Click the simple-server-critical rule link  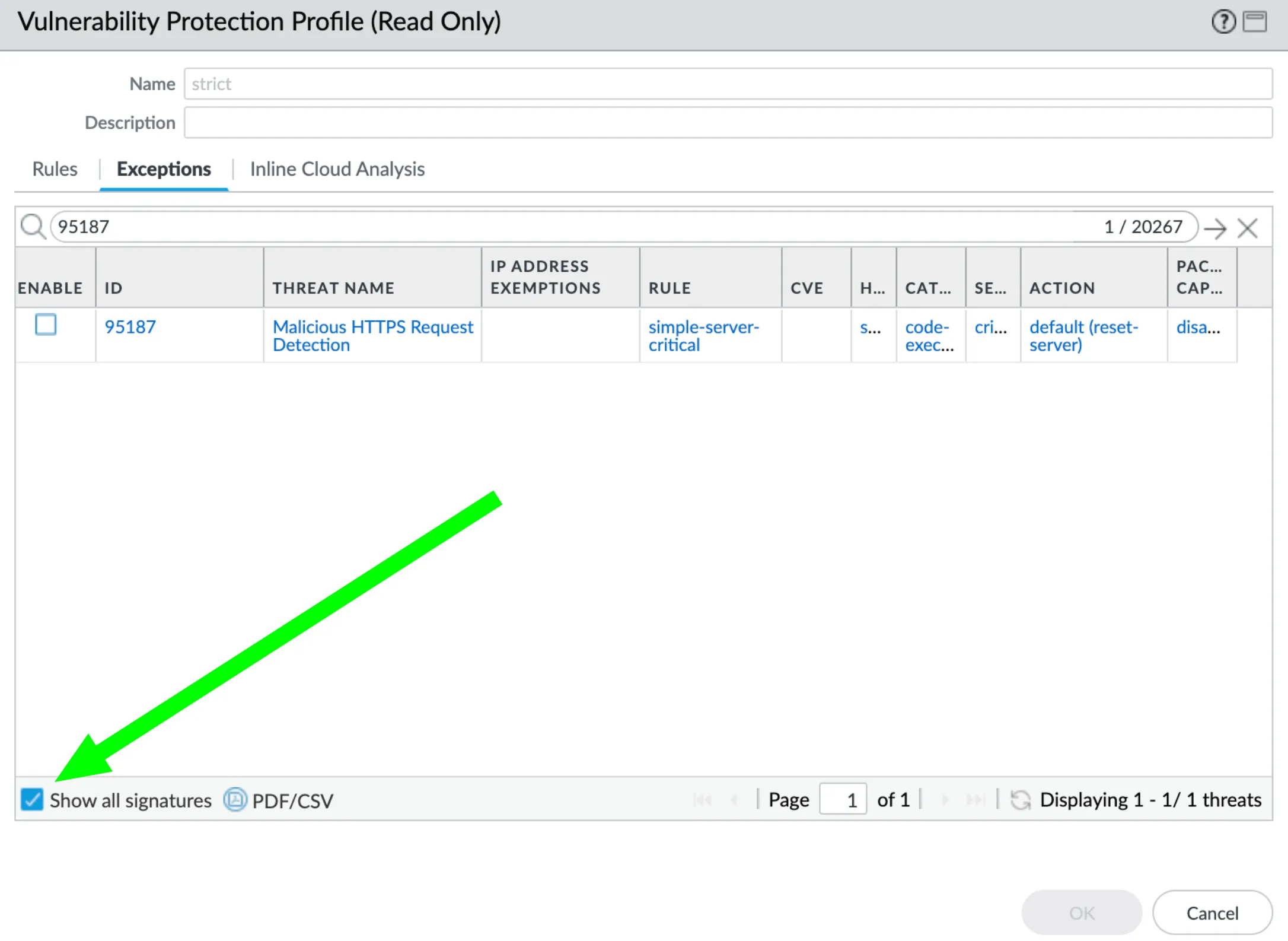pos(703,336)
